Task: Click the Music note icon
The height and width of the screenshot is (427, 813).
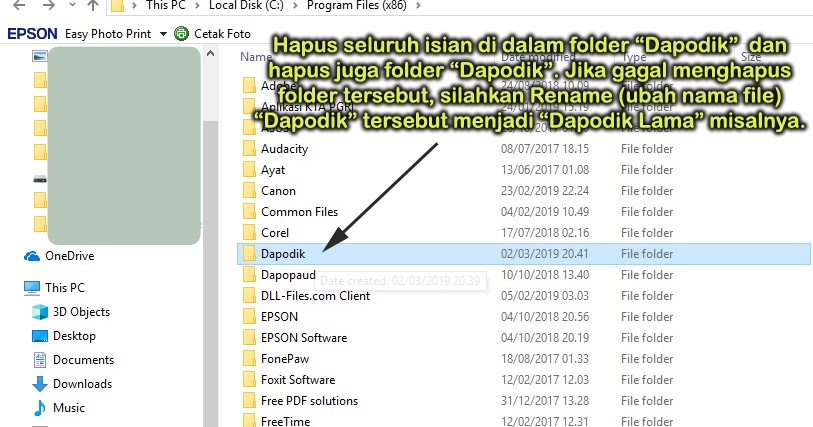Action: point(40,408)
